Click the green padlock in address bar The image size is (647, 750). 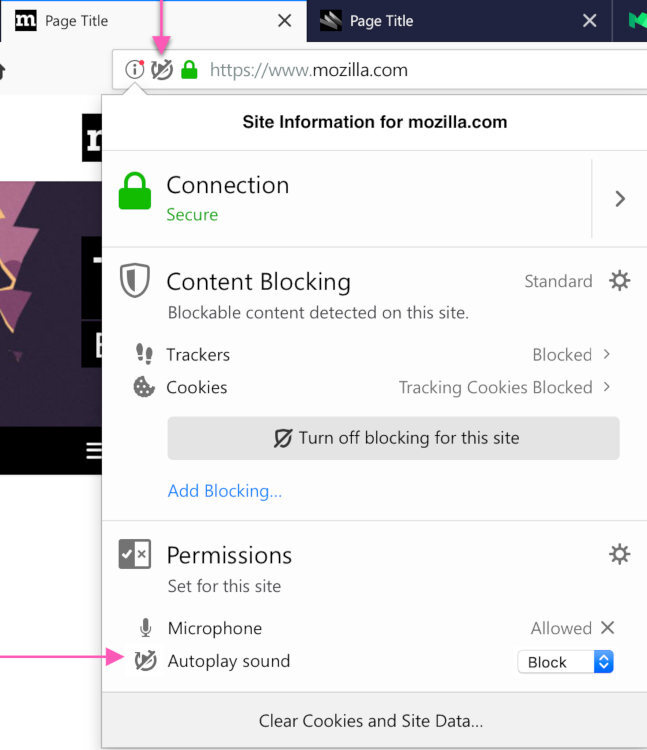pyautogui.click(x=189, y=70)
